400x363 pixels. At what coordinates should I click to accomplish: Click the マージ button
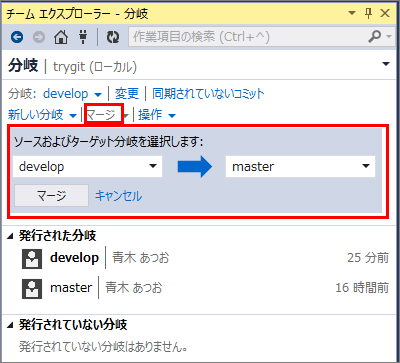pyautogui.click(x=51, y=196)
